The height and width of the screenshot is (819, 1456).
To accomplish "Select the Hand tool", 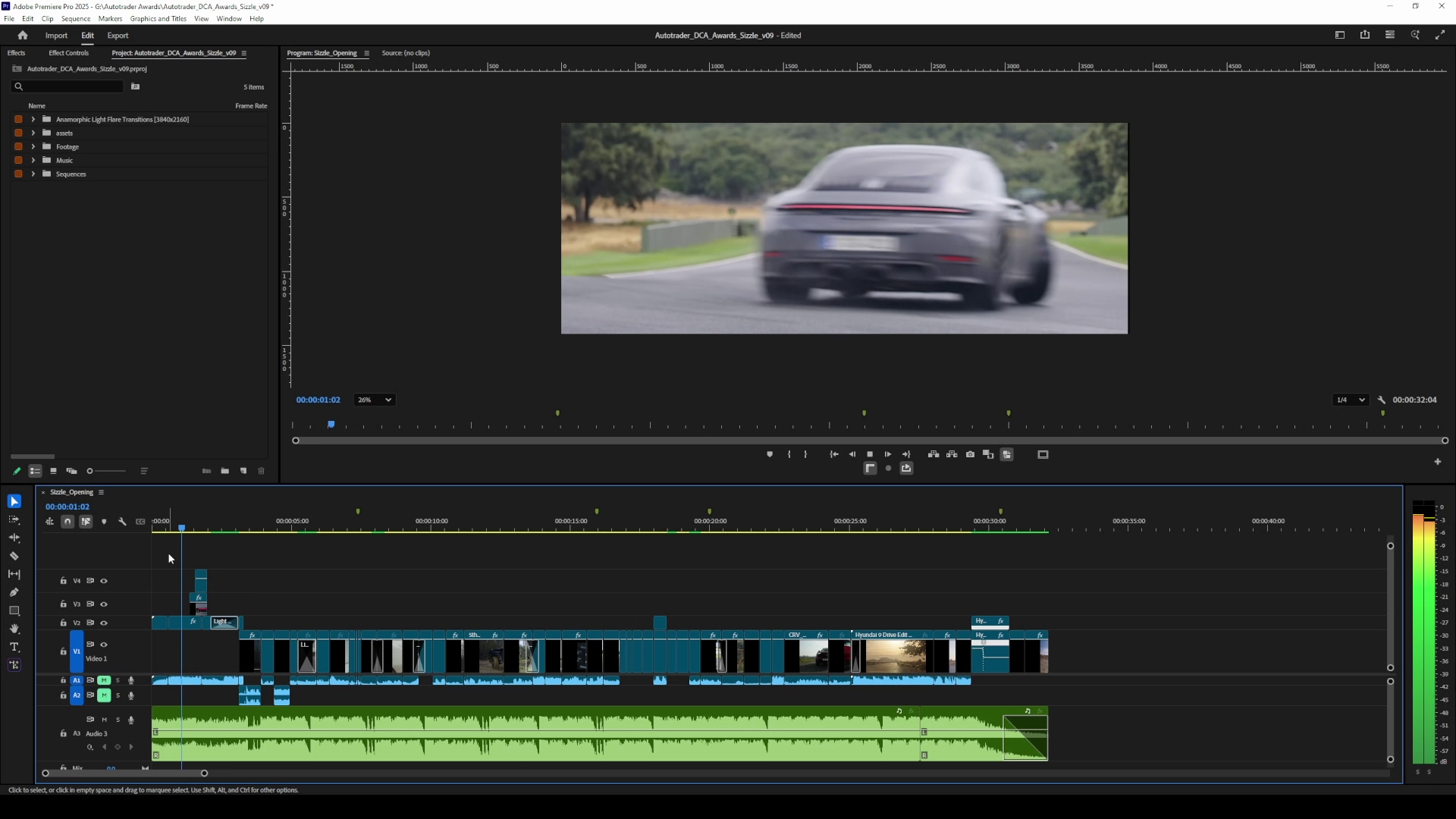I will point(14,629).
